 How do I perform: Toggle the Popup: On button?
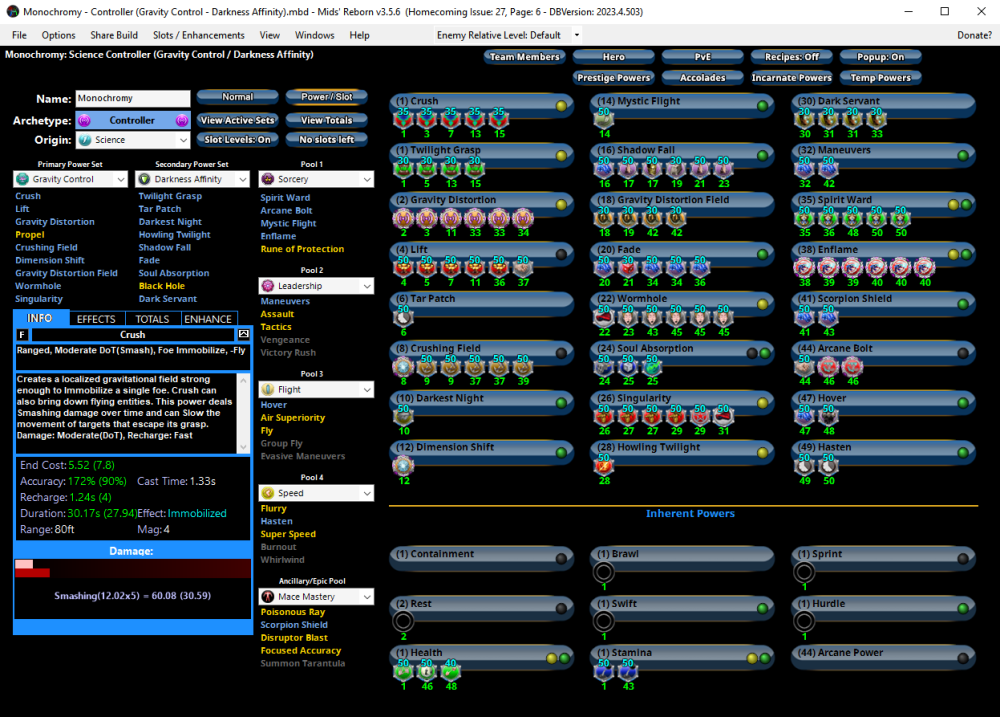pyautogui.click(x=880, y=57)
